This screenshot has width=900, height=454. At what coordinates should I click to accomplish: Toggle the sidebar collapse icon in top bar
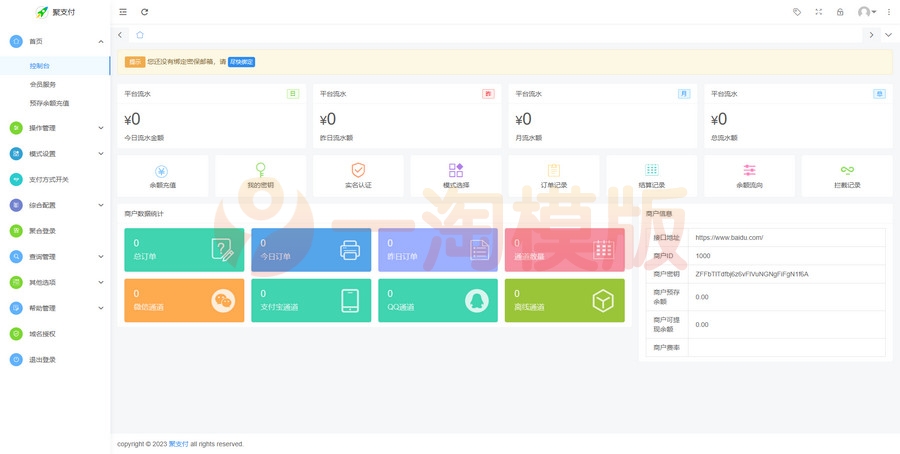pyautogui.click(x=123, y=12)
